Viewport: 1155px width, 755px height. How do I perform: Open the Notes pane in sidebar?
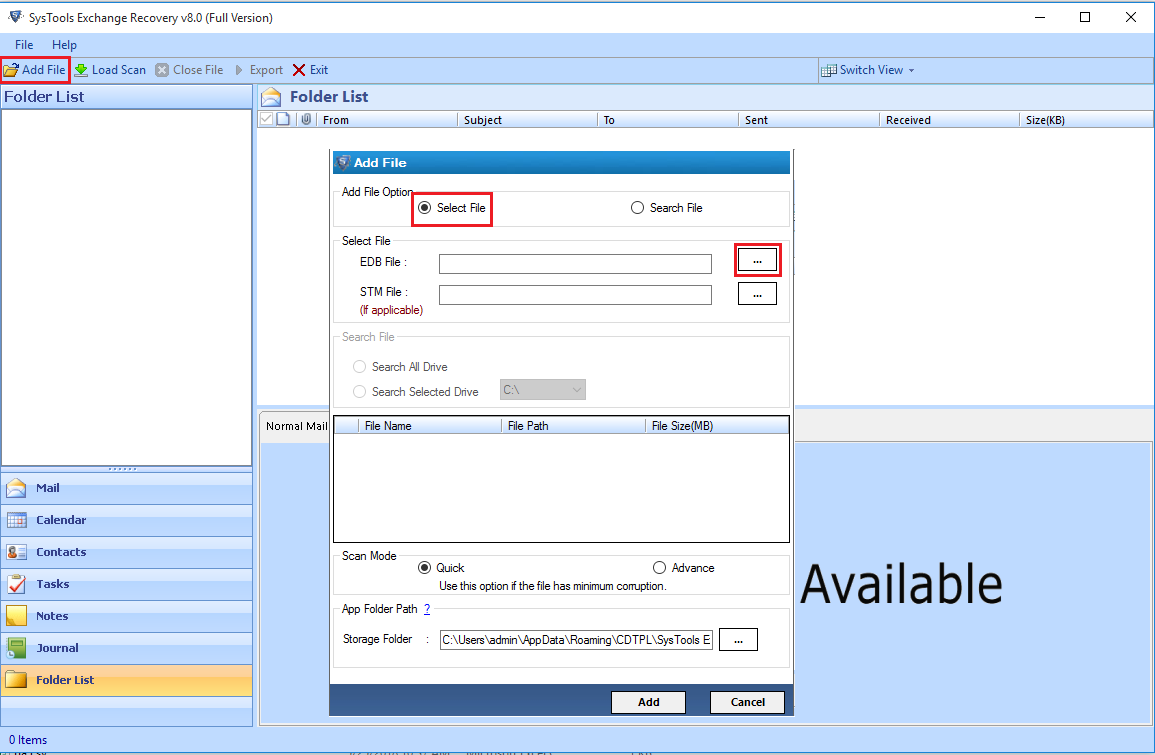(127, 616)
